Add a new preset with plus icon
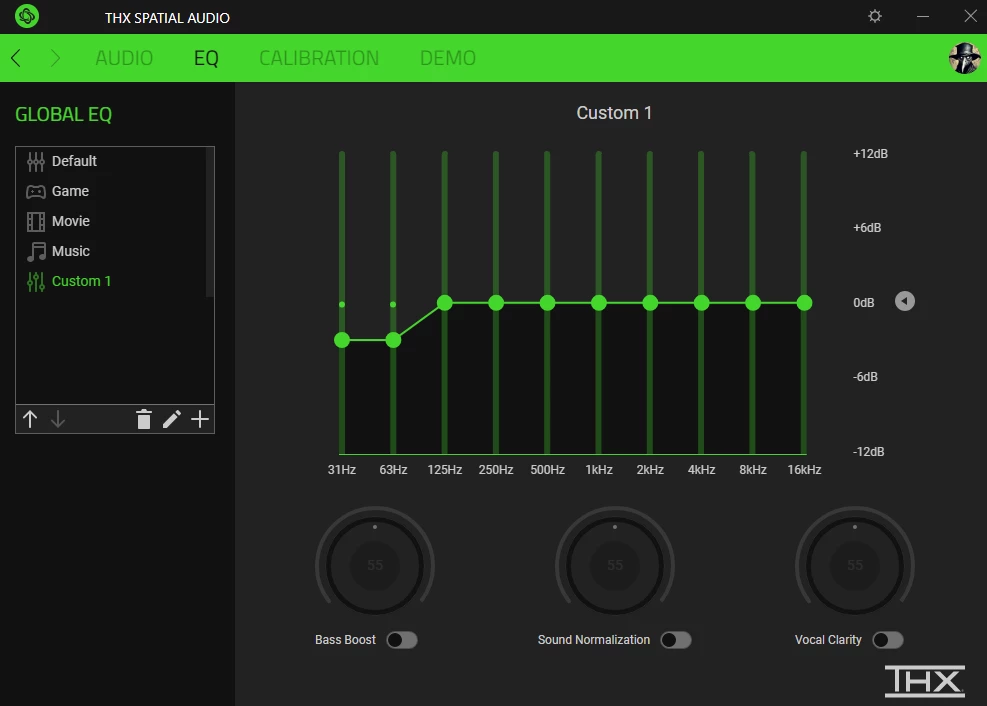Screen dimensions: 987x706 click(200, 419)
